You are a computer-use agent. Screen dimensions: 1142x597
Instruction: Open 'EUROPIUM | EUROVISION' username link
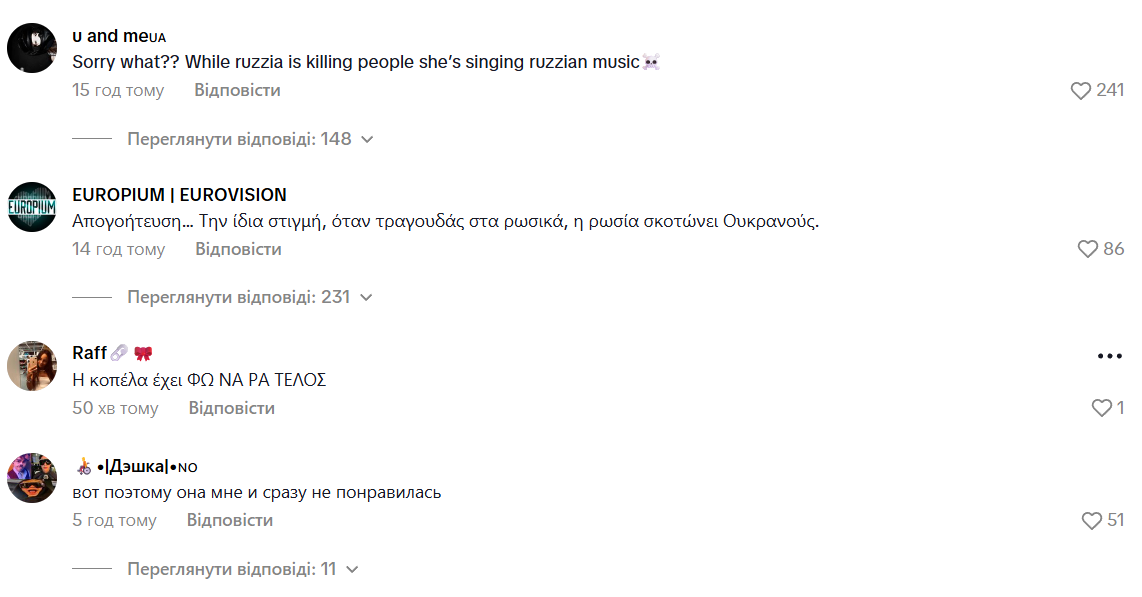179,195
